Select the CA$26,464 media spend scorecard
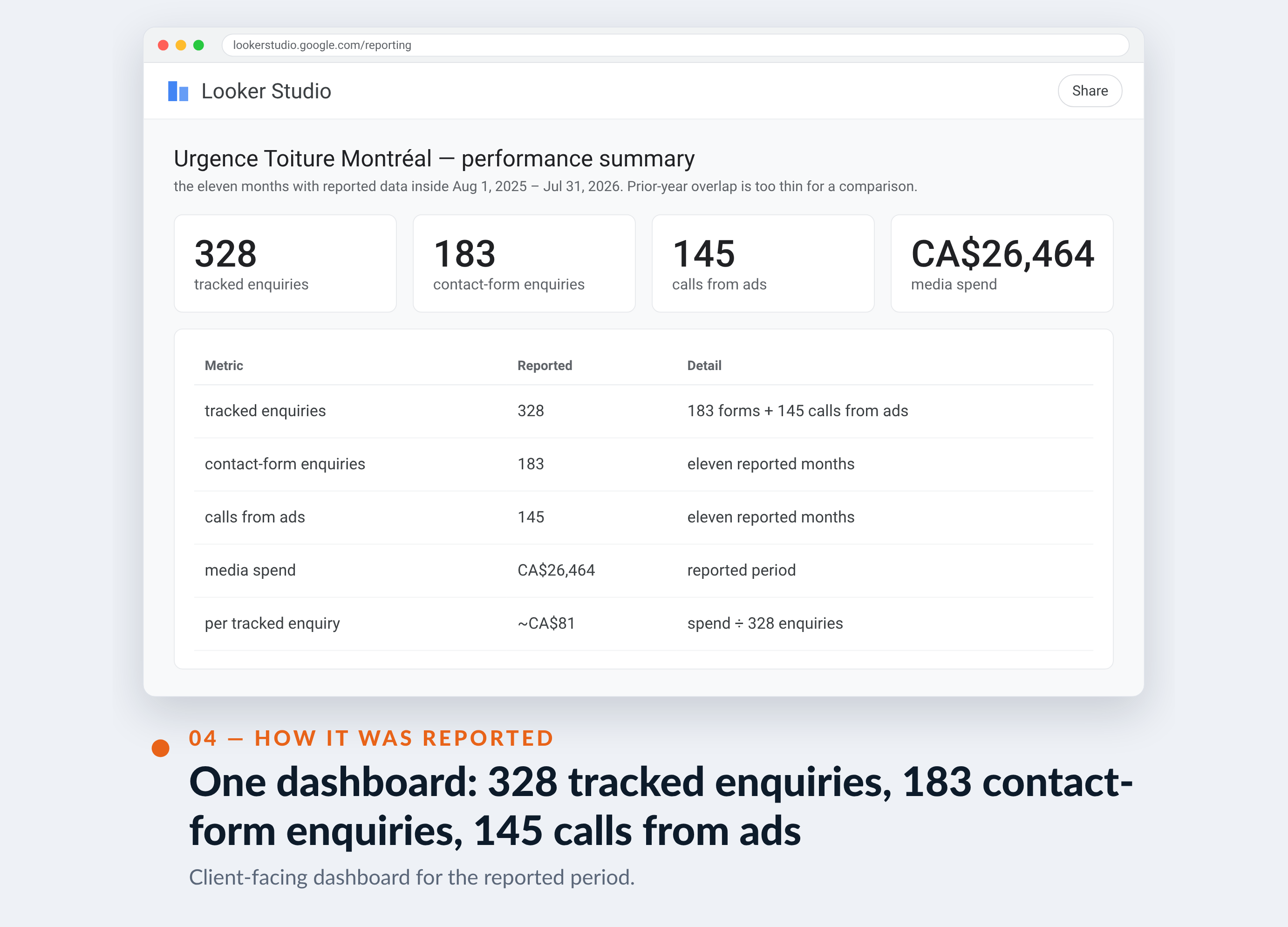 1002,263
